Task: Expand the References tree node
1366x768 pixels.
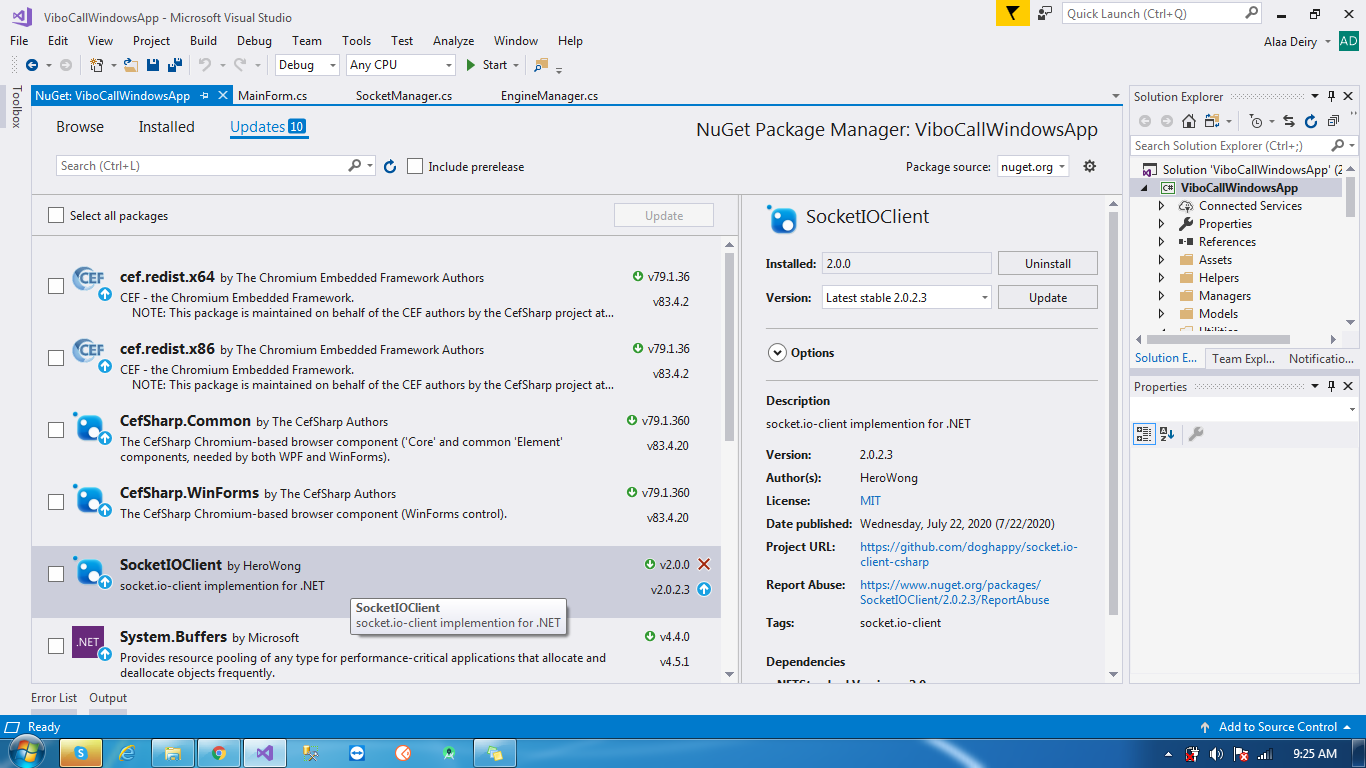Action: 1161,242
